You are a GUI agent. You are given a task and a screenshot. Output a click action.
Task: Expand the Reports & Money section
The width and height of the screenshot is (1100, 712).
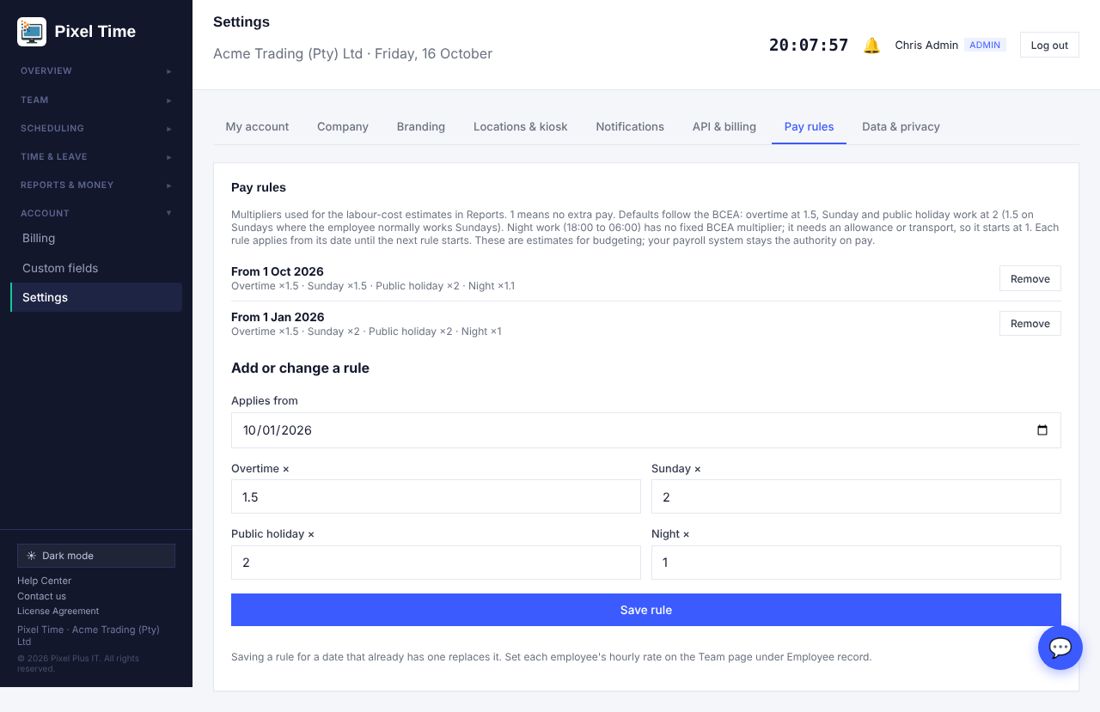[96, 185]
